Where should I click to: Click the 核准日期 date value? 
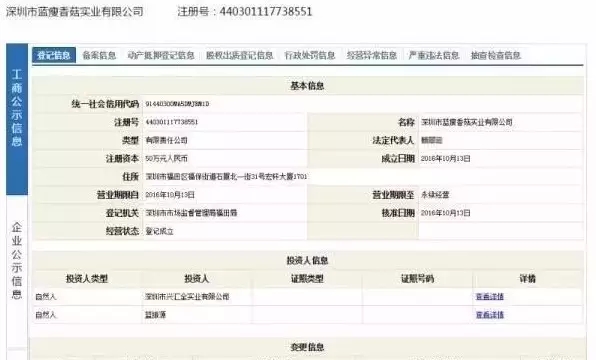click(445, 213)
